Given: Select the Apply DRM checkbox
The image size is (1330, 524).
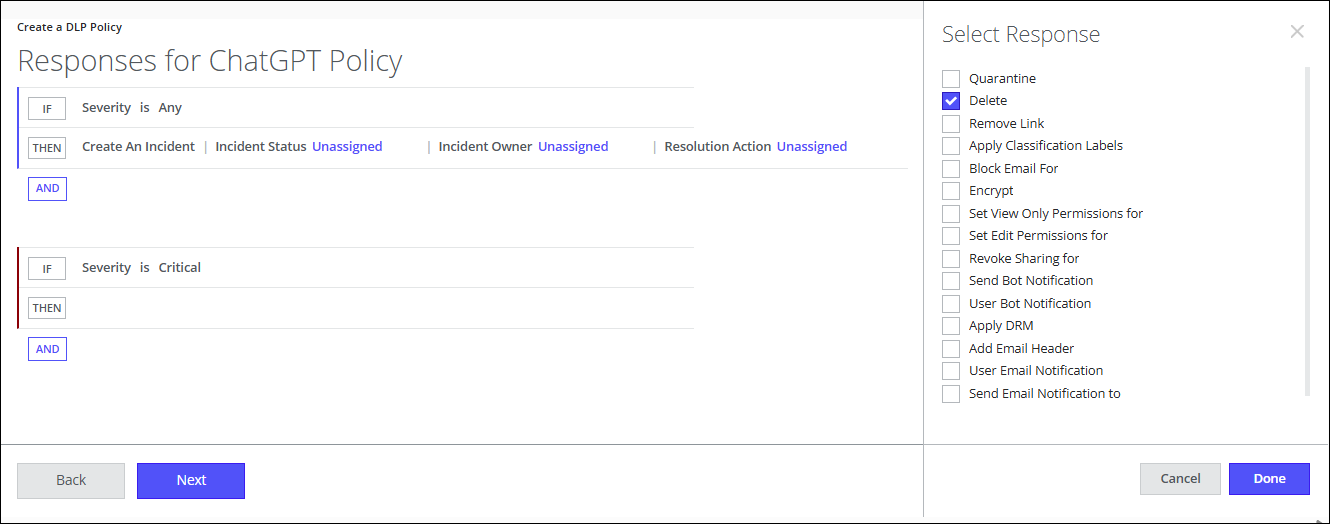Looking at the screenshot, I should click(x=951, y=326).
